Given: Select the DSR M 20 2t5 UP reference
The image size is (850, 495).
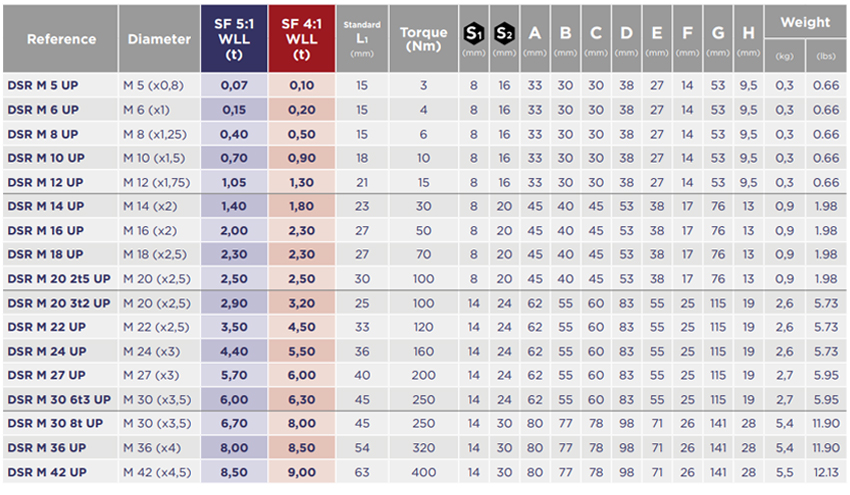Looking at the screenshot, I should [58, 278].
